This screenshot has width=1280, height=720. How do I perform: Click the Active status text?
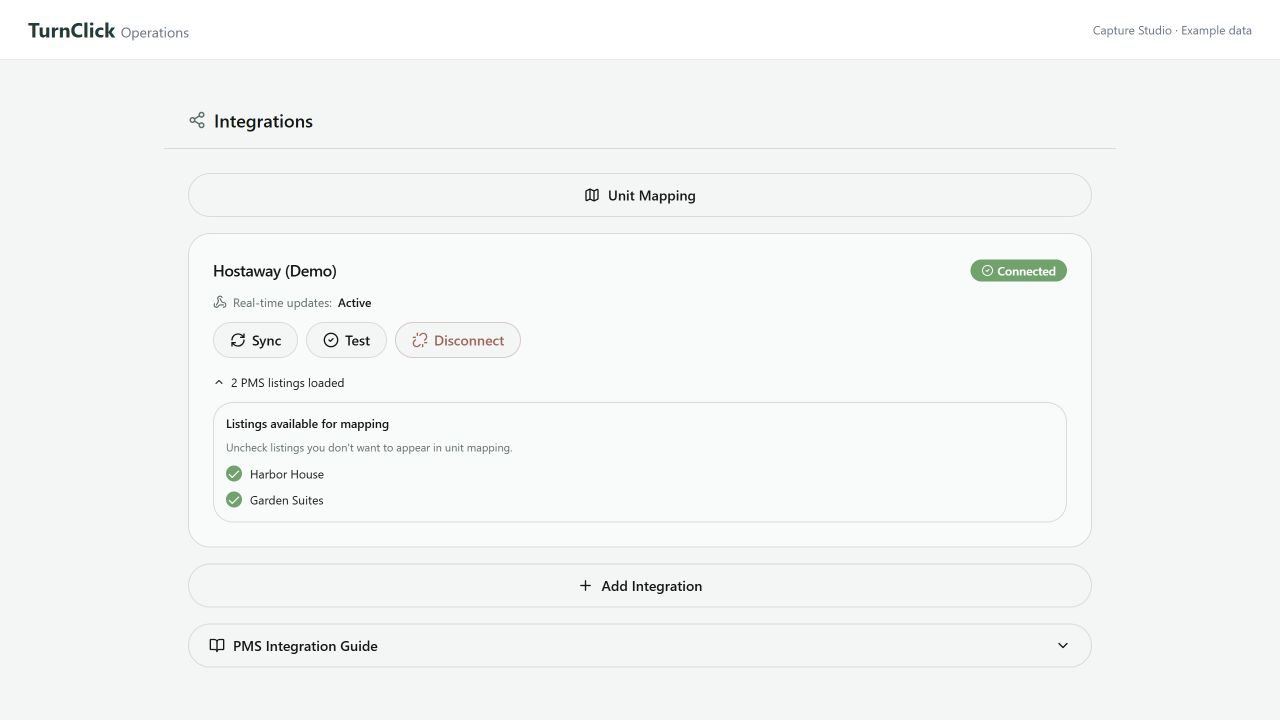354,303
